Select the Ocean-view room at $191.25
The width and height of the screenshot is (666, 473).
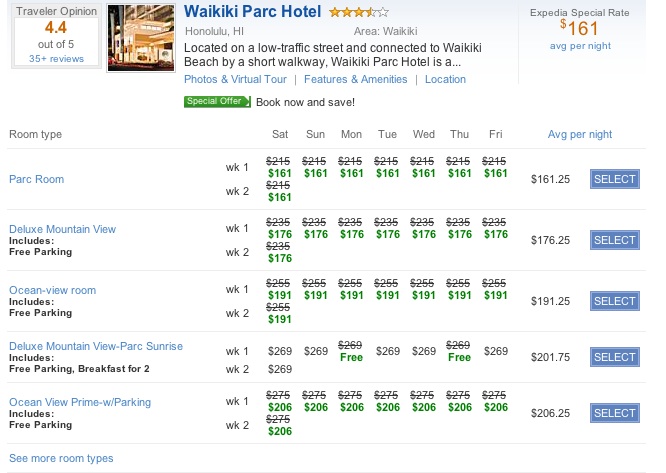[615, 301]
